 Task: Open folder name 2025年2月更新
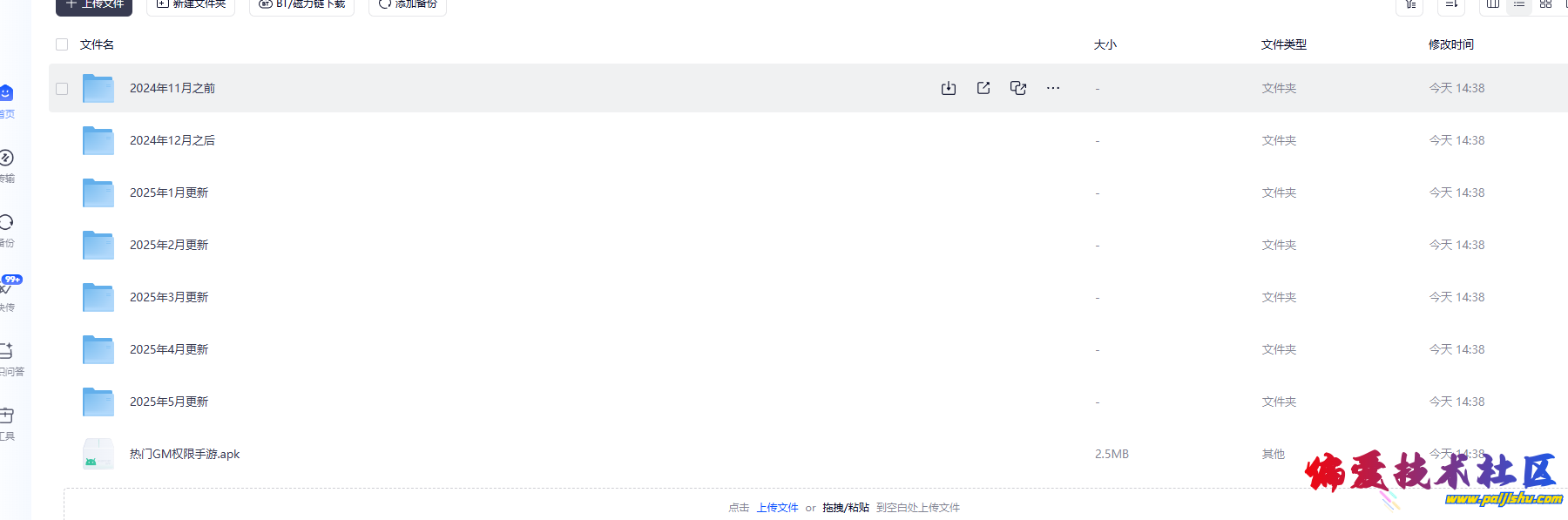coord(169,245)
